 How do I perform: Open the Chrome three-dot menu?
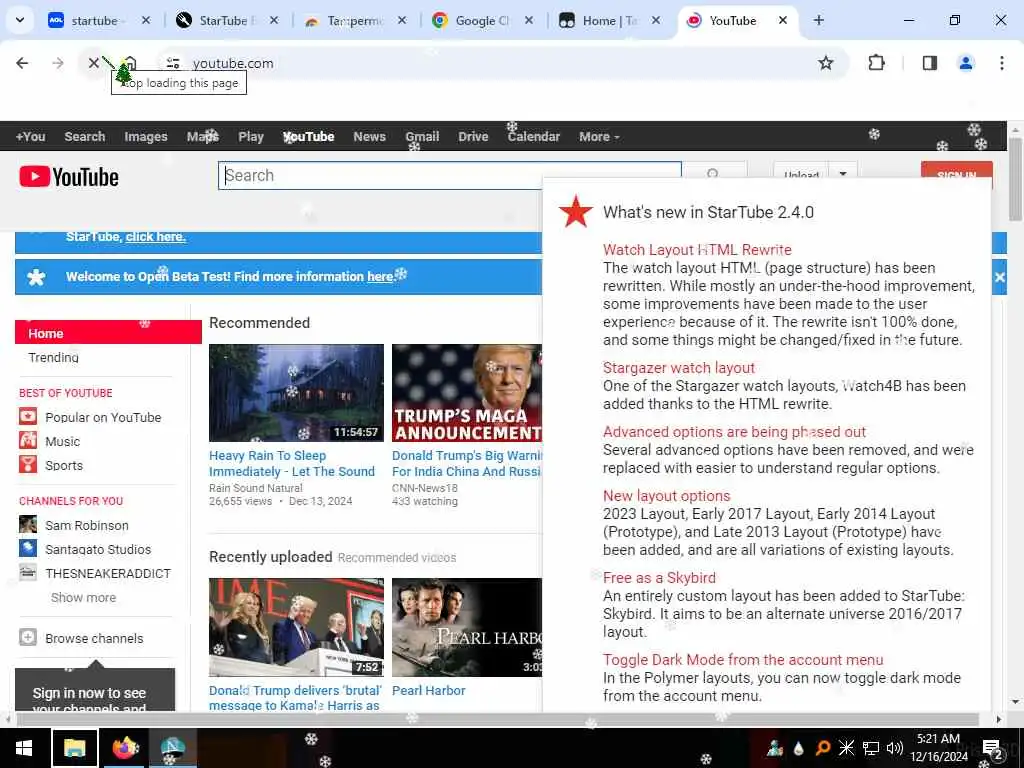point(1001,63)
